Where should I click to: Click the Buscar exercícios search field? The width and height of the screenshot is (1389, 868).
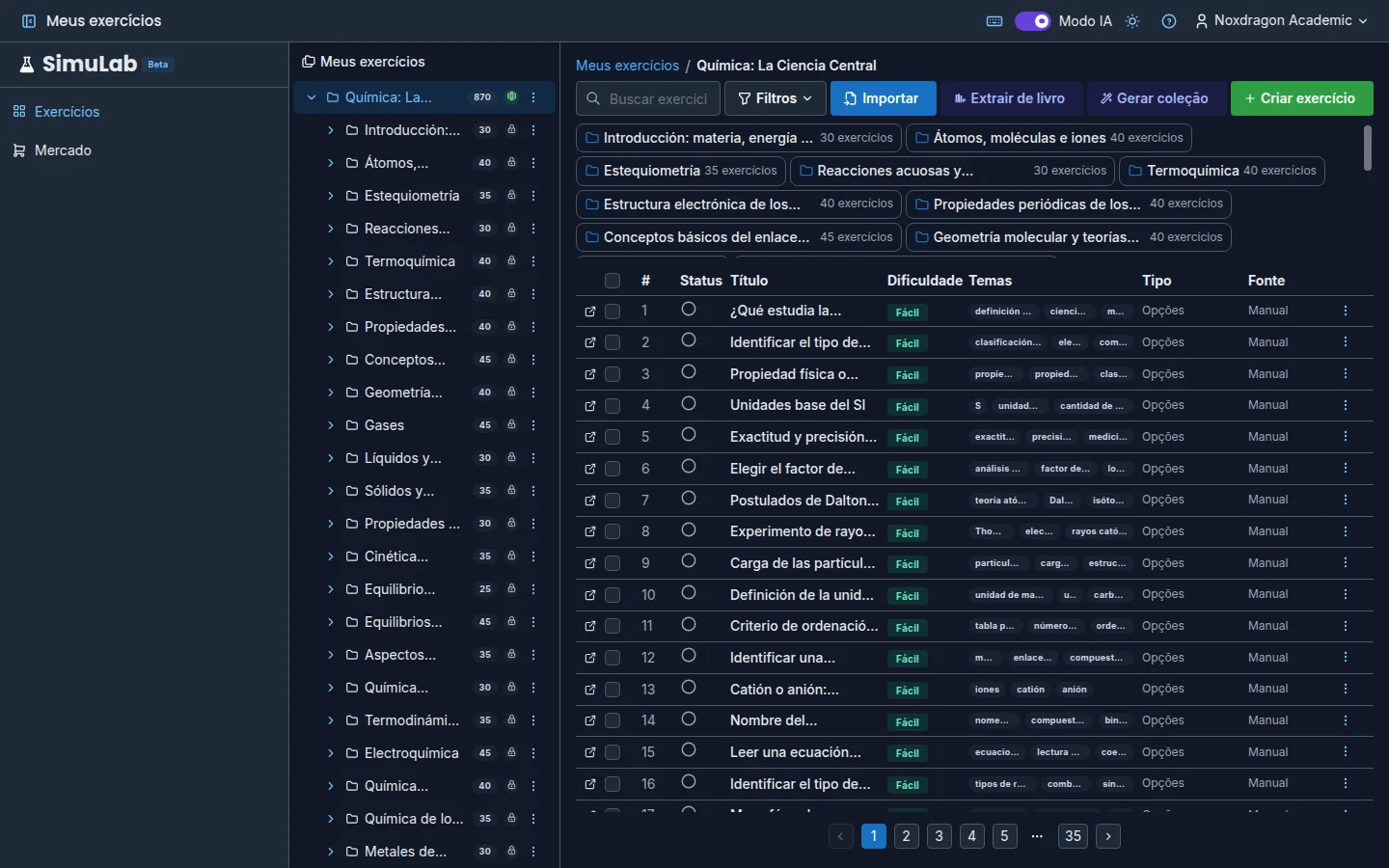(648, 98)
